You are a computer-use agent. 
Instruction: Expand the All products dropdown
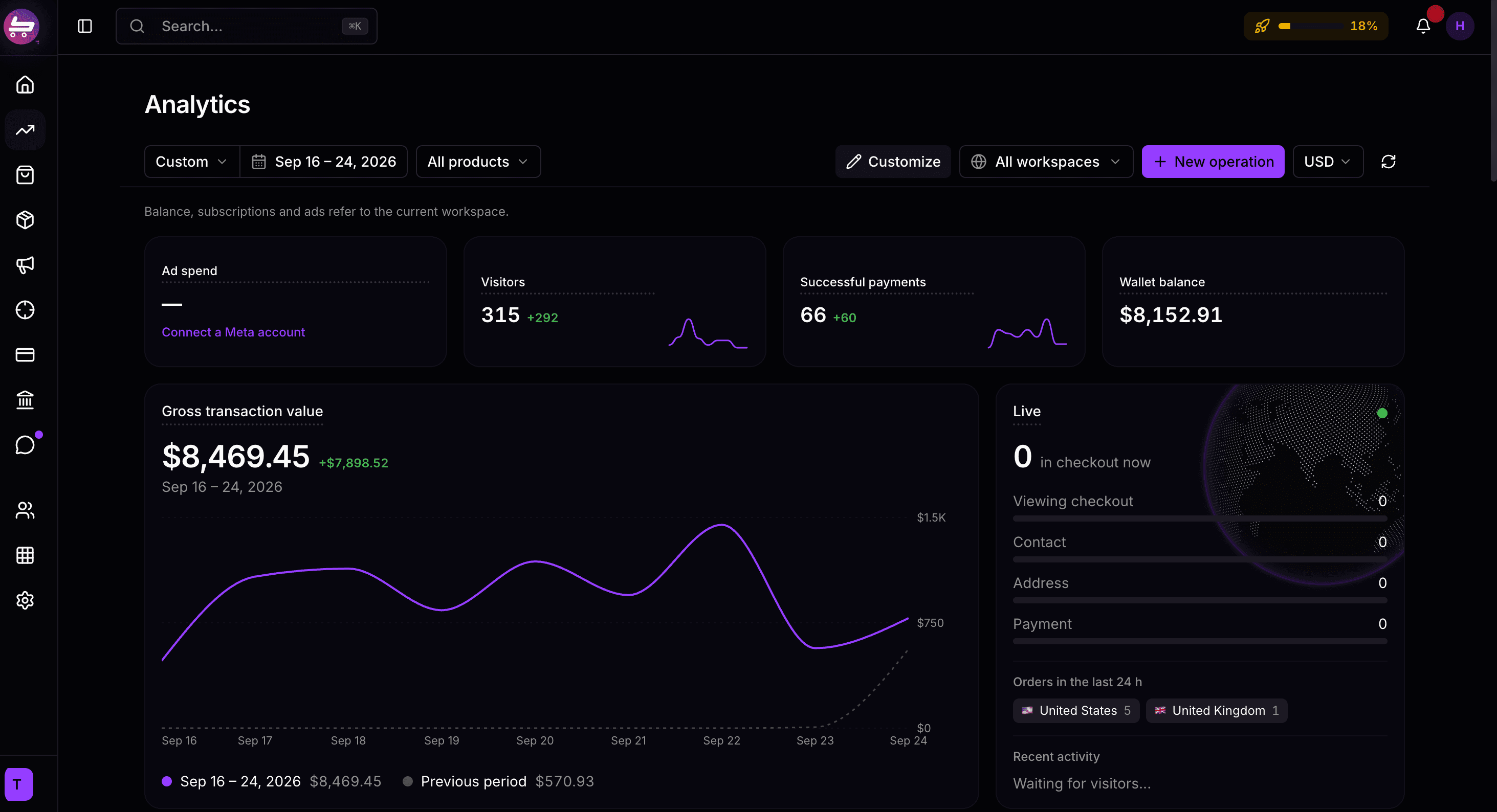[478, 162]
